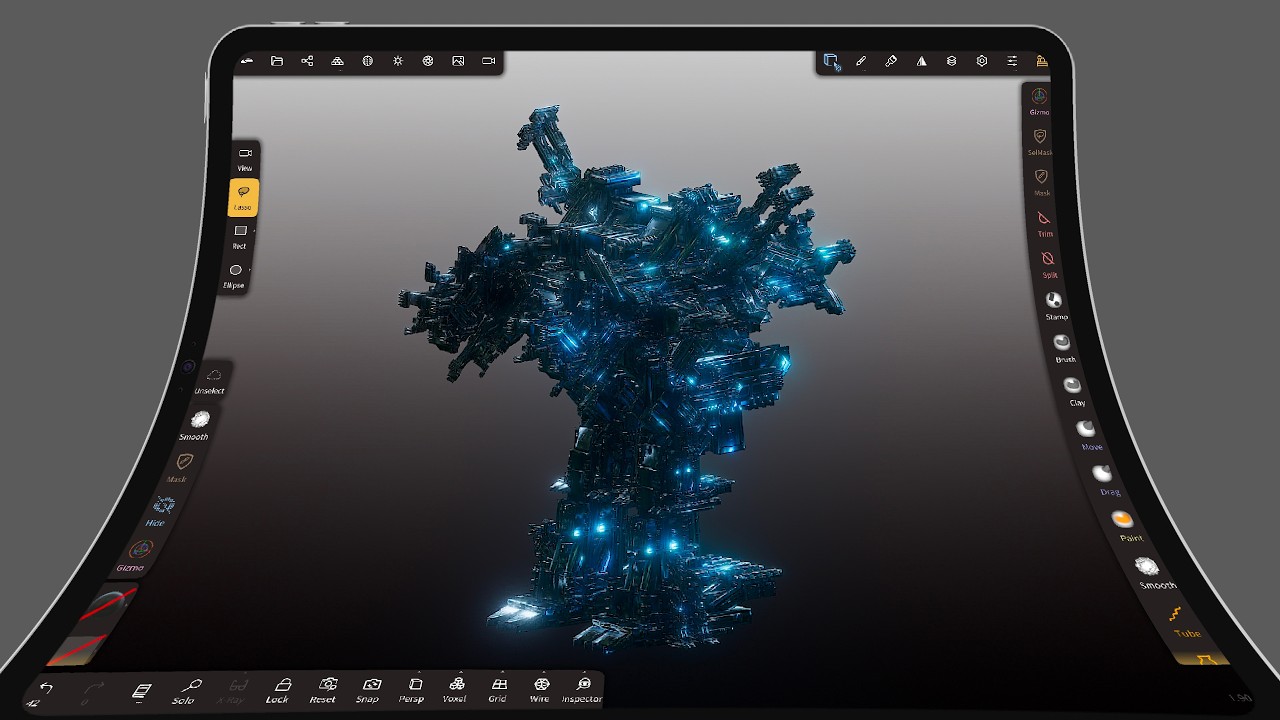Screen dimensions: 1280x720
Task: Click the Gizmo shortcut on left panel
Action: pos(135,554)
